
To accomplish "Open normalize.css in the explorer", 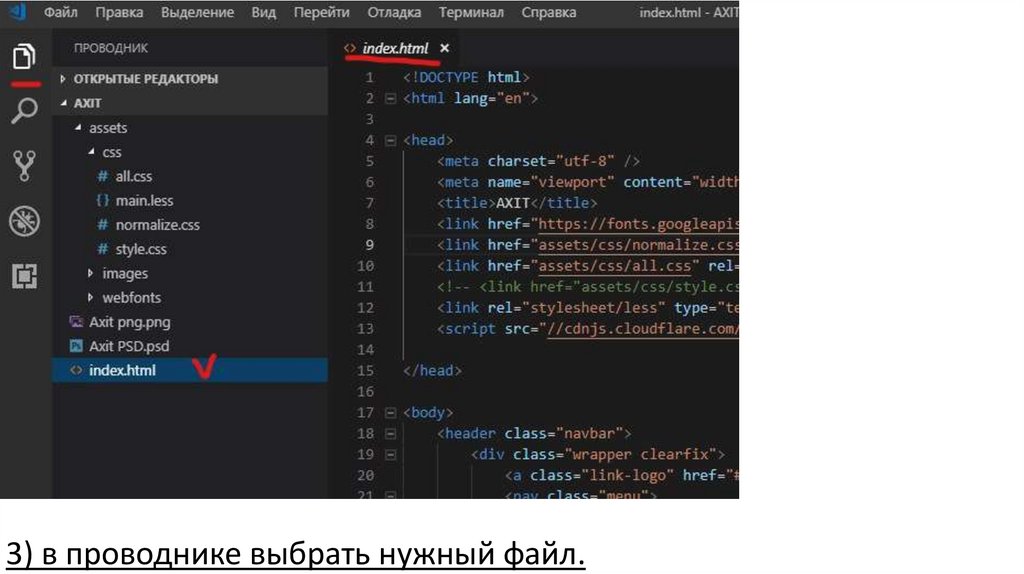I will click(x=157, y=225).
